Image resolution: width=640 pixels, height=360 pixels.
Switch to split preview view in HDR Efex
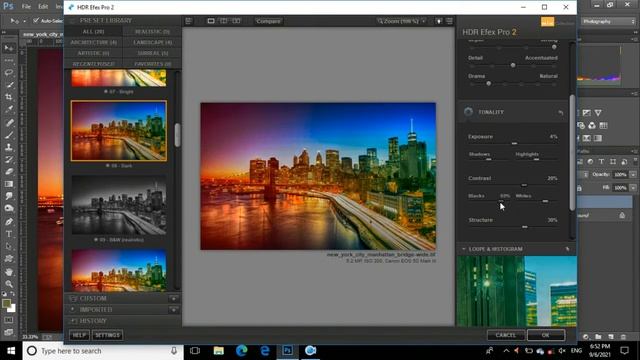[x=223, y=21]
